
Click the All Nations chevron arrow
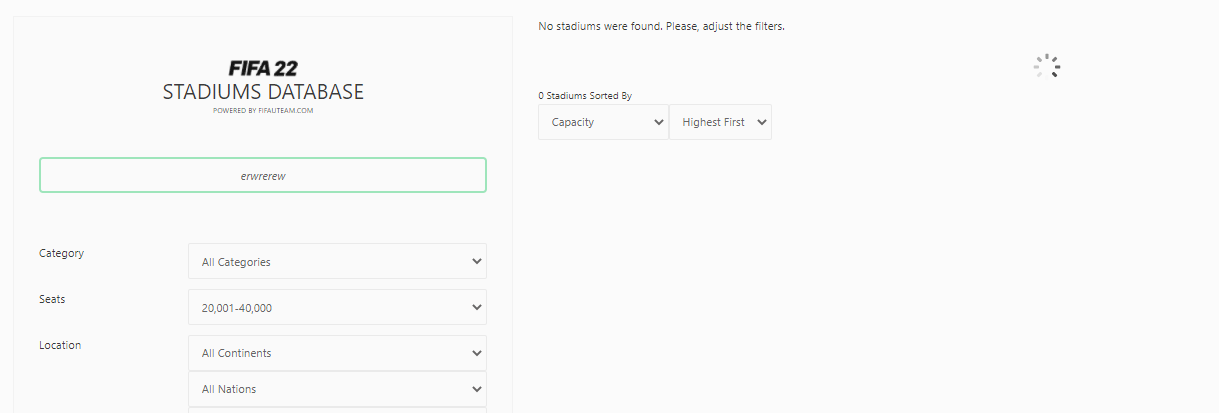[476, 389]
